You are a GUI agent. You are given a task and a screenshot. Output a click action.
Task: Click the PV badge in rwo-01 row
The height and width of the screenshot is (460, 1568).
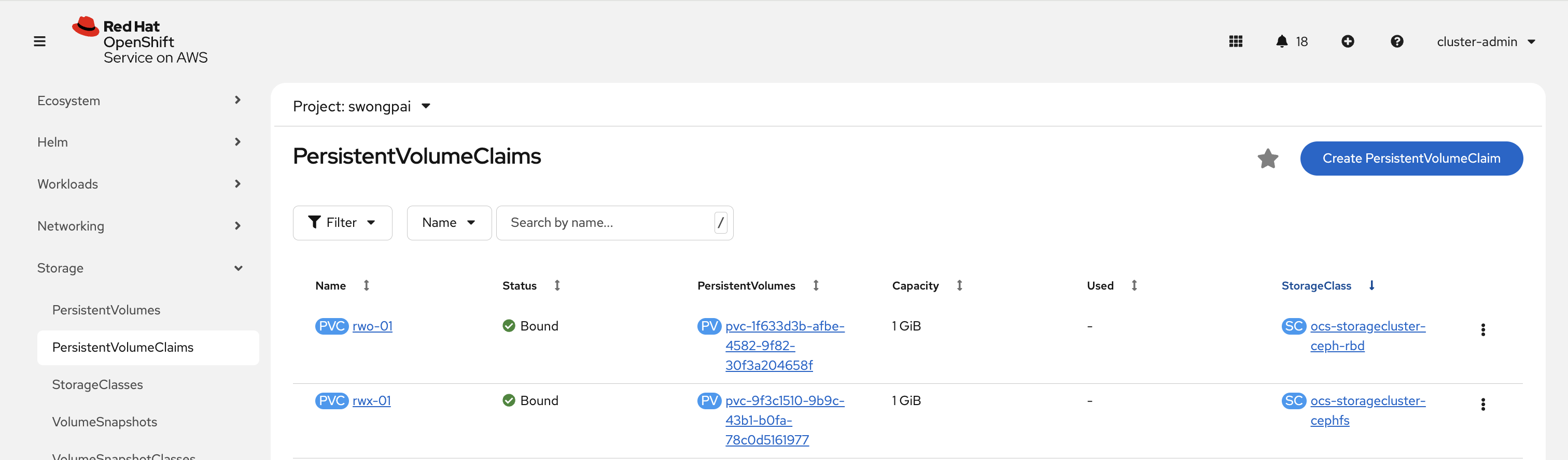[709, 326]
